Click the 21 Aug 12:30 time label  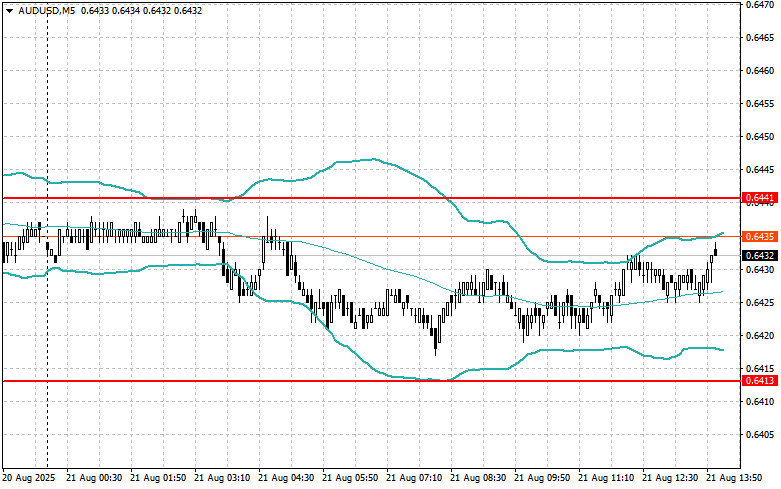pyautogui.click(x=670, y=478)
